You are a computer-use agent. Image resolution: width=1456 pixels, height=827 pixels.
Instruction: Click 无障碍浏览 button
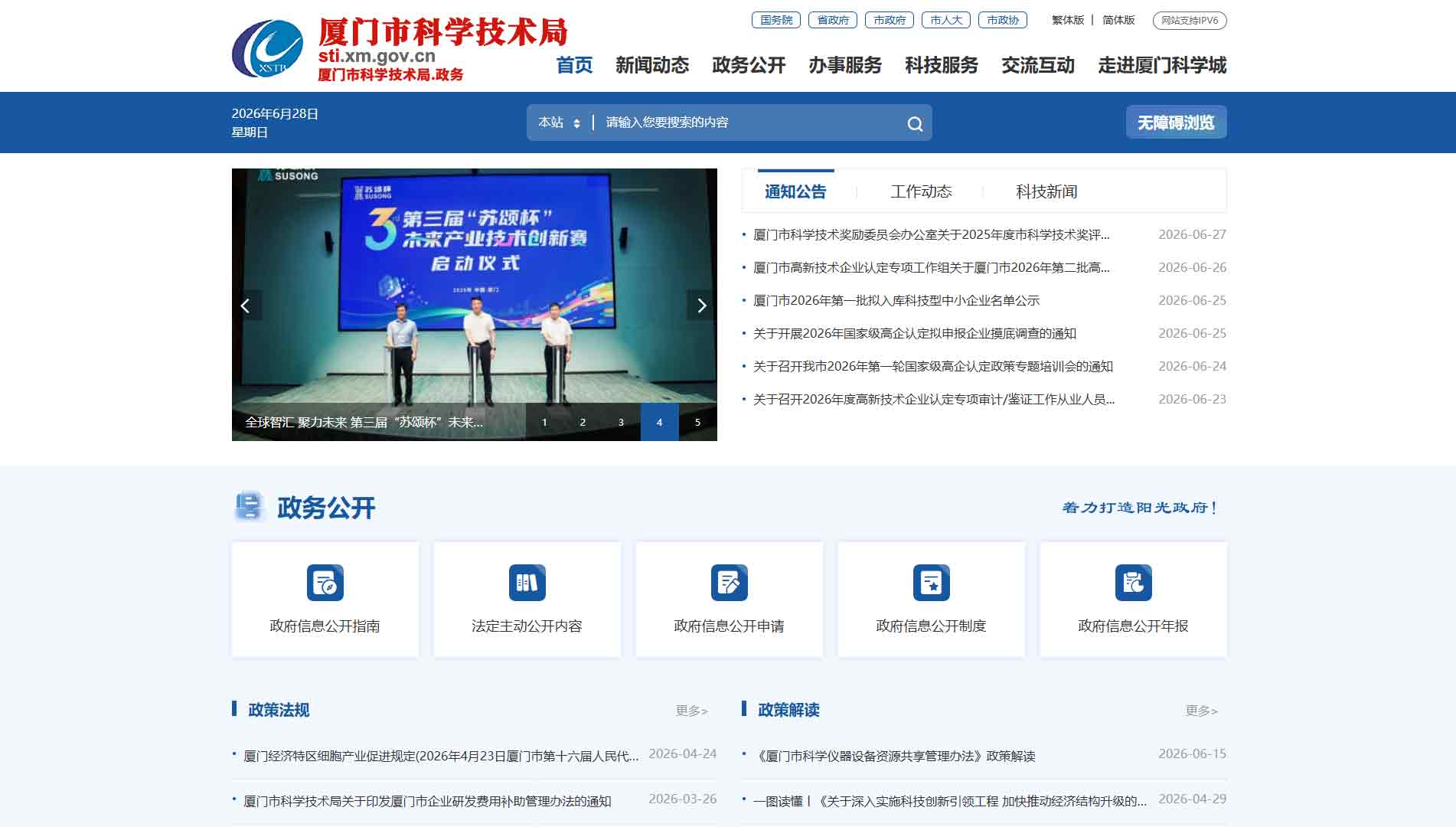[1176, 123]
